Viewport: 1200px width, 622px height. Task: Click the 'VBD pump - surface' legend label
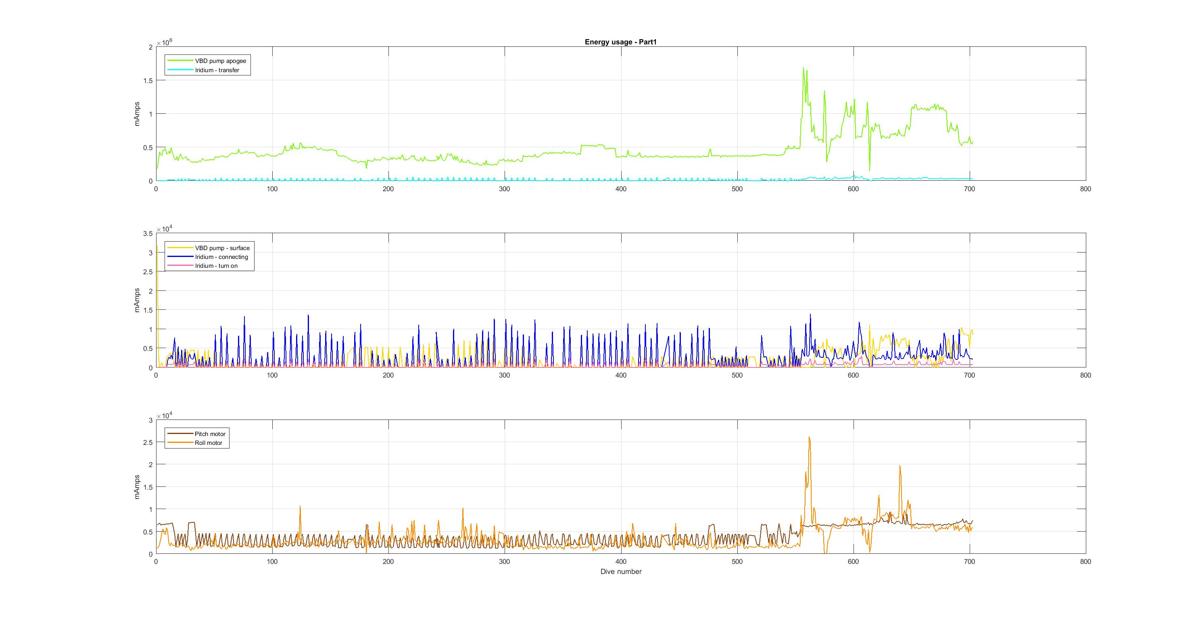tap(222, 248)
